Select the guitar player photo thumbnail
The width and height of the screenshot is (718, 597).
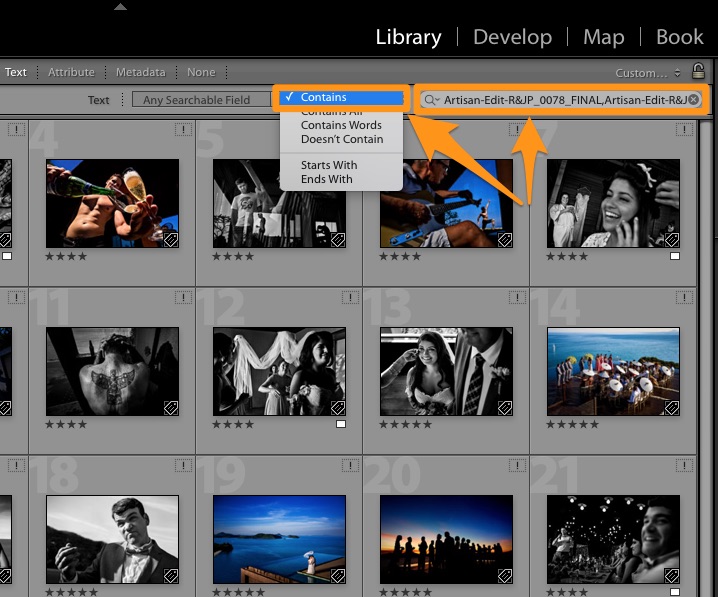tap(446, 204)
